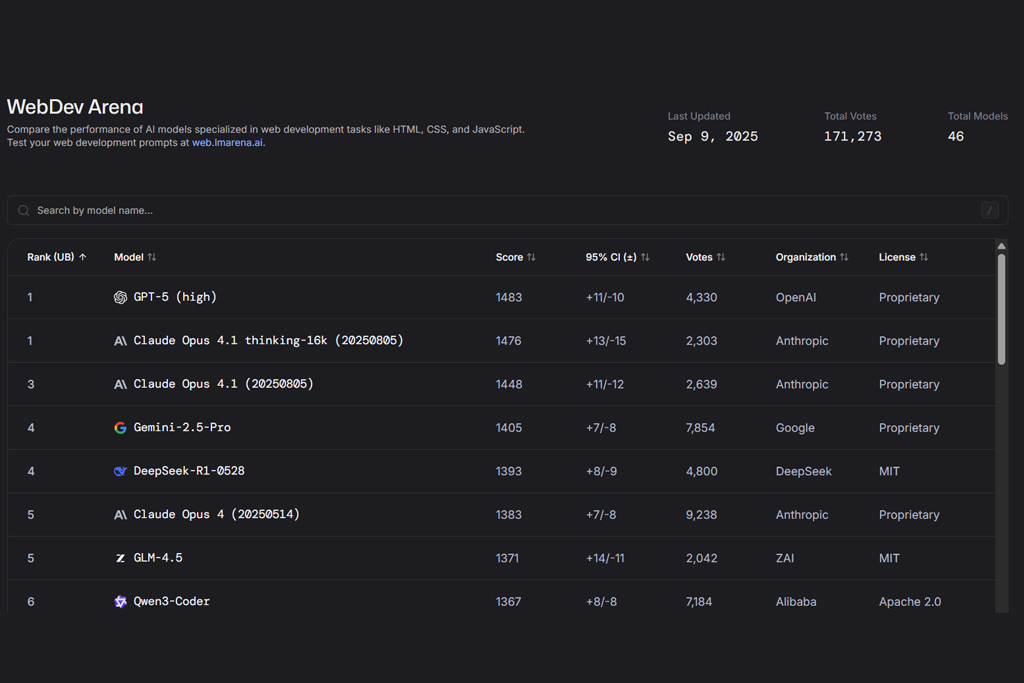This screenshot has height=683, width=1024.
Task: Click the table's vertical scrollbar thumb
Action: coord(1001,309)
